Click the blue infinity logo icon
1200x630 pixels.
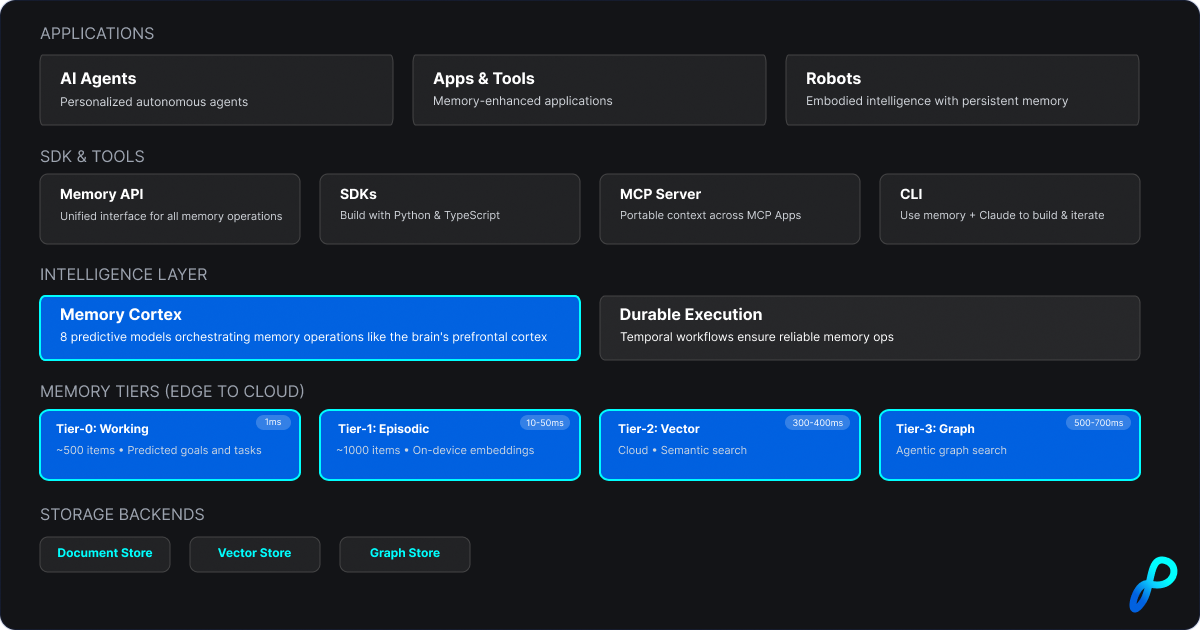pyautogui.click(x=1153, y=583)
